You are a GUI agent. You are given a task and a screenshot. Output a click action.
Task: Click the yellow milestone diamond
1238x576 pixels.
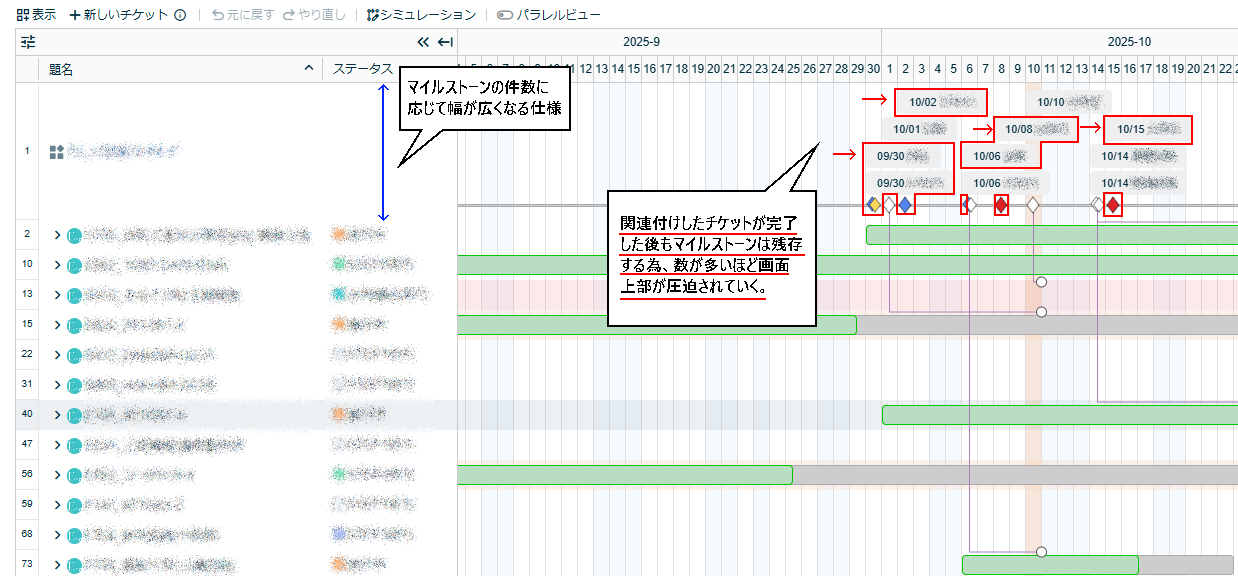click(874, 205)
